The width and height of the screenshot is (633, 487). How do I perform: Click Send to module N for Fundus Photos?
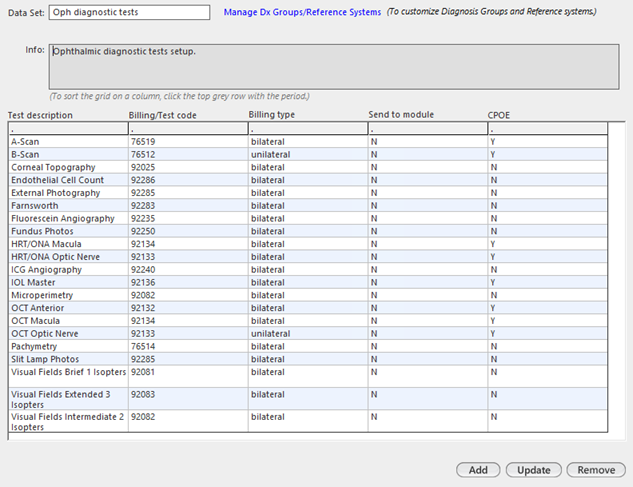point(428,231)
